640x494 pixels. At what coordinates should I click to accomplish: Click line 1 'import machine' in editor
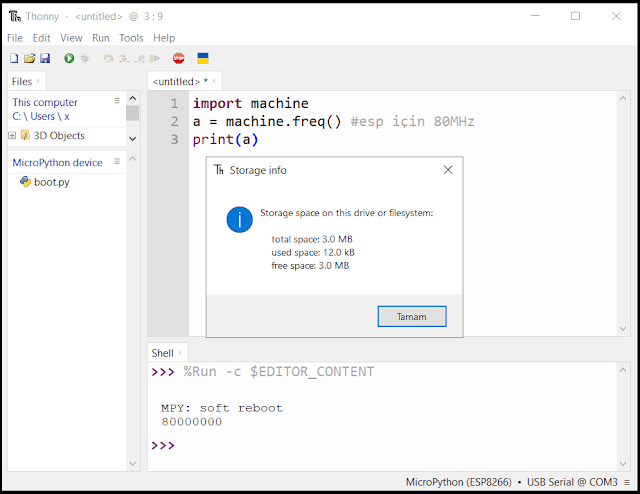(x=251, y=103)
